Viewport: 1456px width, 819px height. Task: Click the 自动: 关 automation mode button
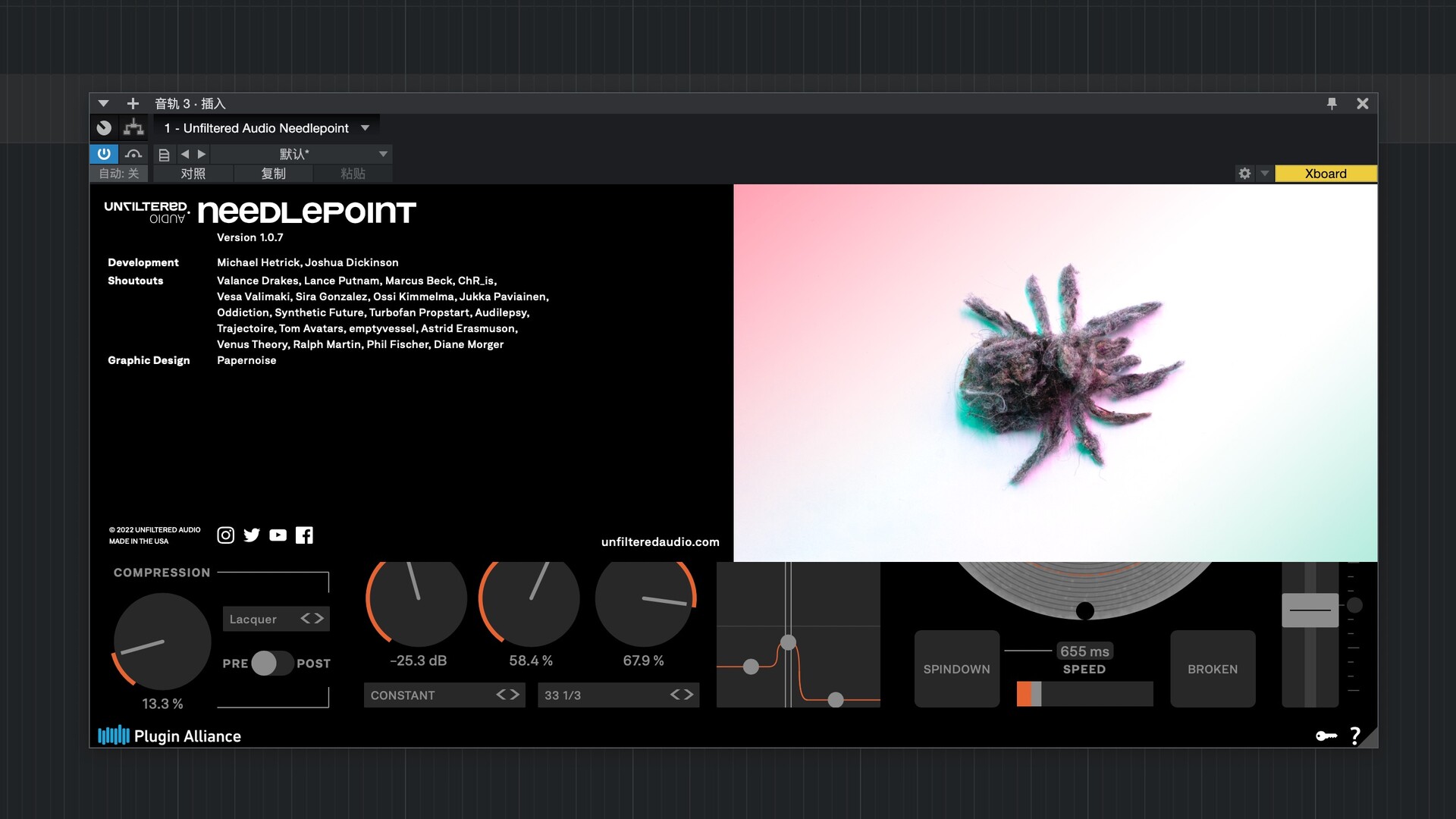[119, 174]
